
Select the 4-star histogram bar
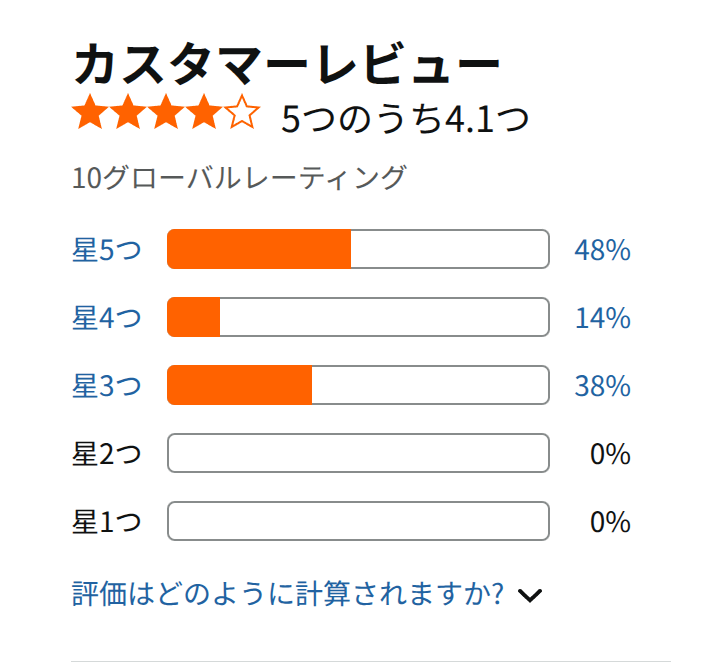coord(358,317)
